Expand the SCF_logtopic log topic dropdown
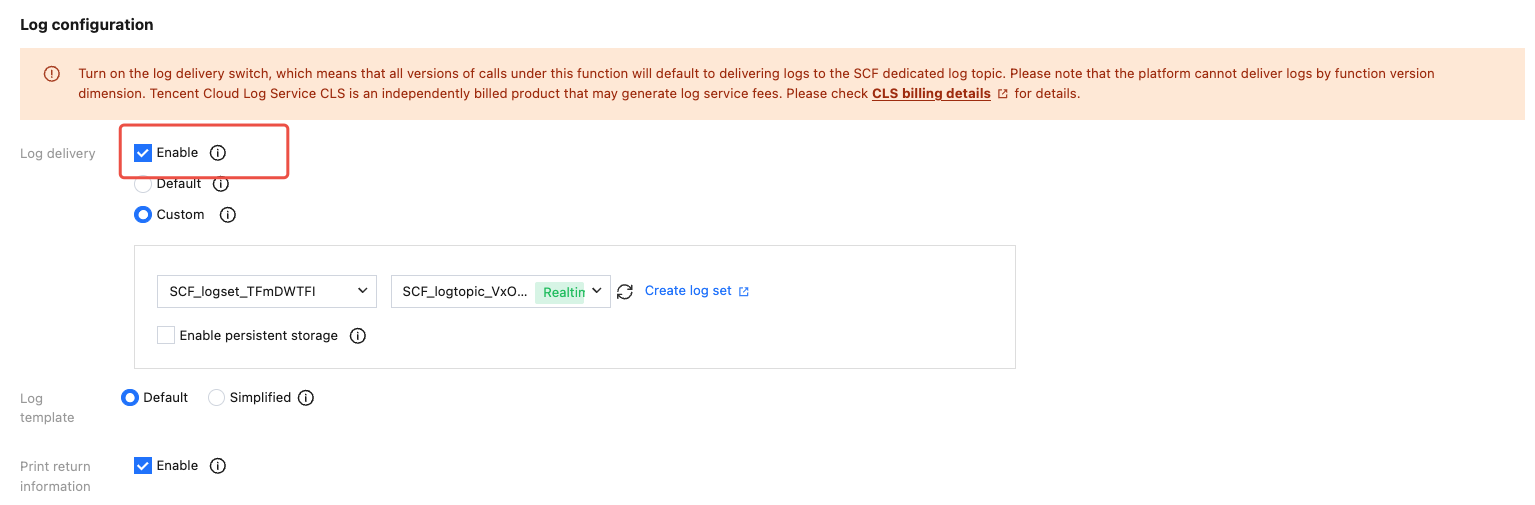Image resolution: width=1535 pixels, height=505 pixels. [x=500, y=292]
